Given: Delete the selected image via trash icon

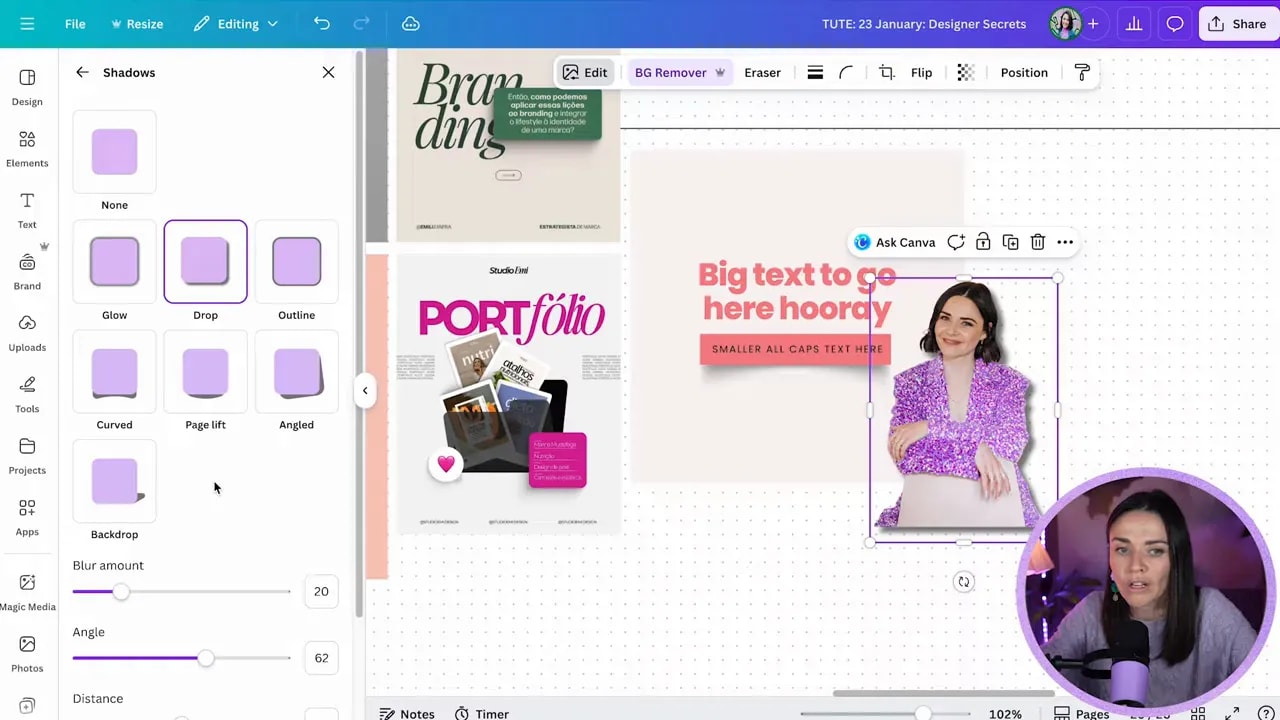Looking at the screenshot, I should pyautogui.click(x=1037, y=242).
